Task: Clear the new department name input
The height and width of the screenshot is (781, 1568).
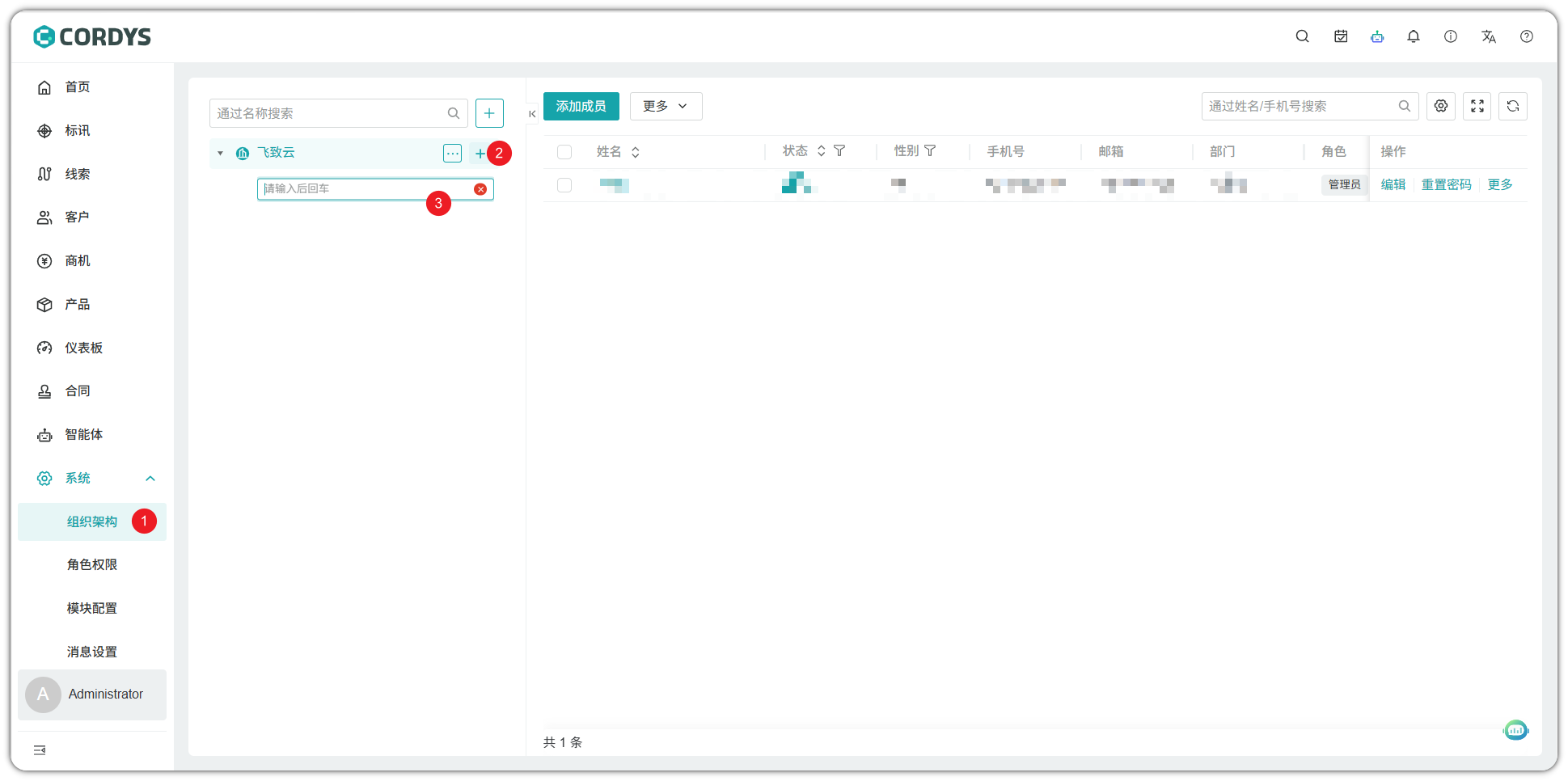Action: pyautogui.click(x=480, y=189)
